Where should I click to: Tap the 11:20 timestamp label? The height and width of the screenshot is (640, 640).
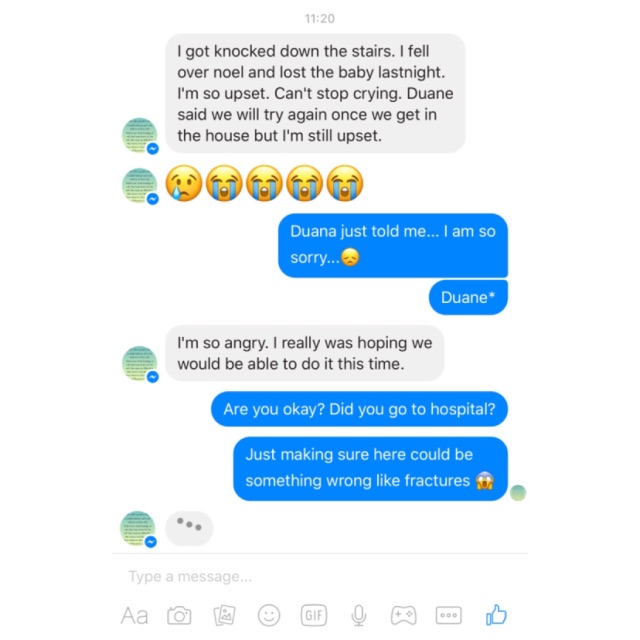[x=320, y=18]
